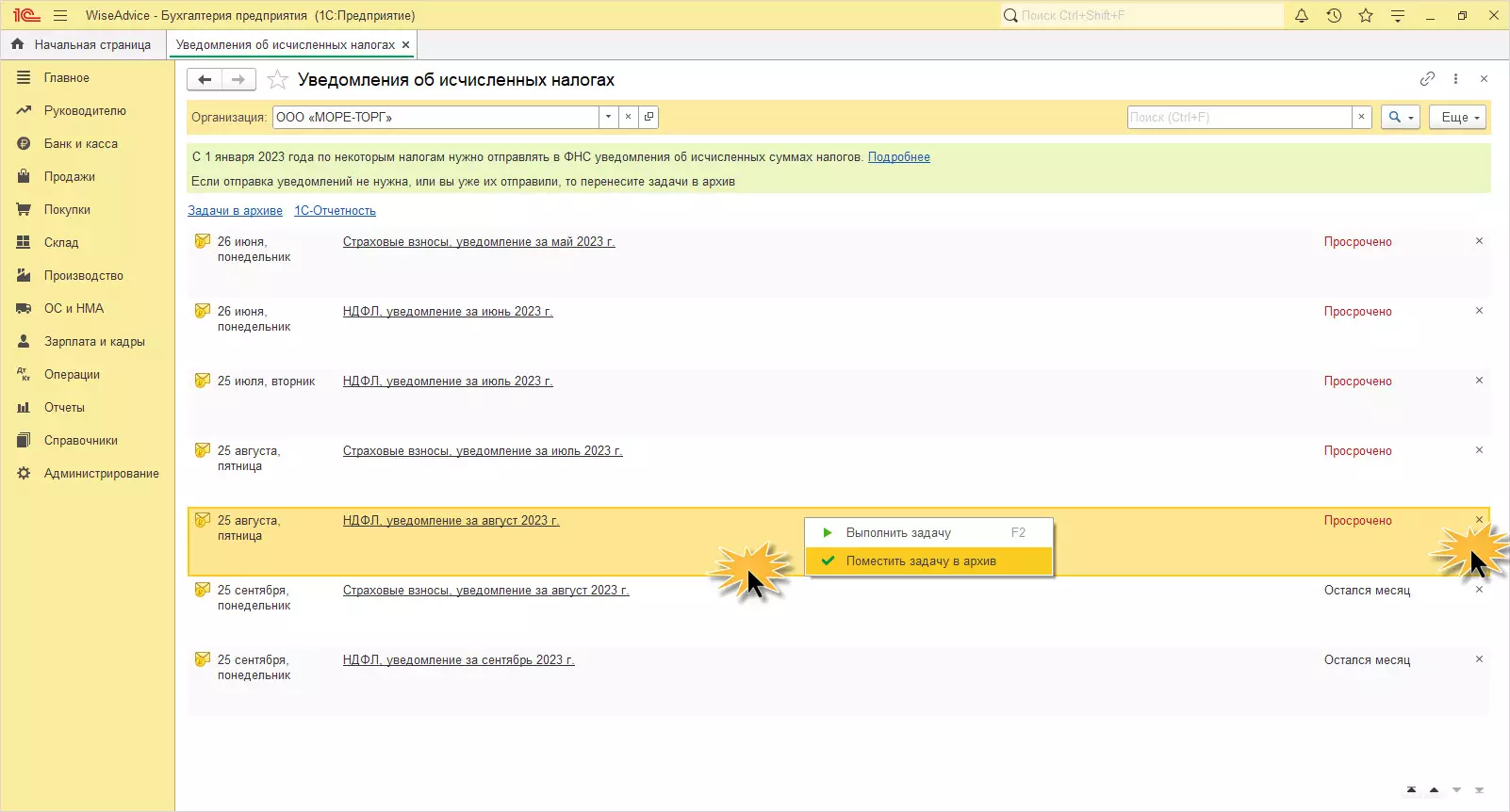Dismiss the НДФЛ июль 2023 task
This screenshot has height=812, width=1510.
tap(1479, 381)
